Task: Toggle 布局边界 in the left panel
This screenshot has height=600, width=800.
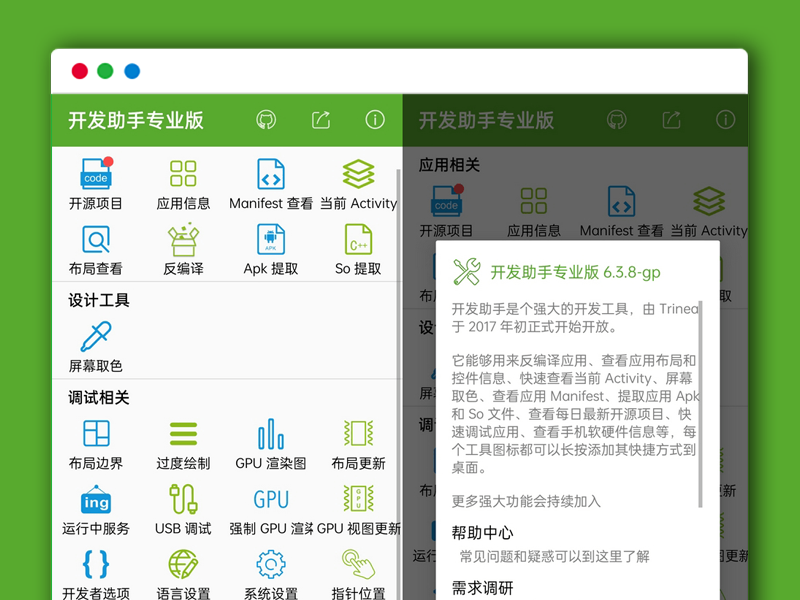Action: pos(96,444)
